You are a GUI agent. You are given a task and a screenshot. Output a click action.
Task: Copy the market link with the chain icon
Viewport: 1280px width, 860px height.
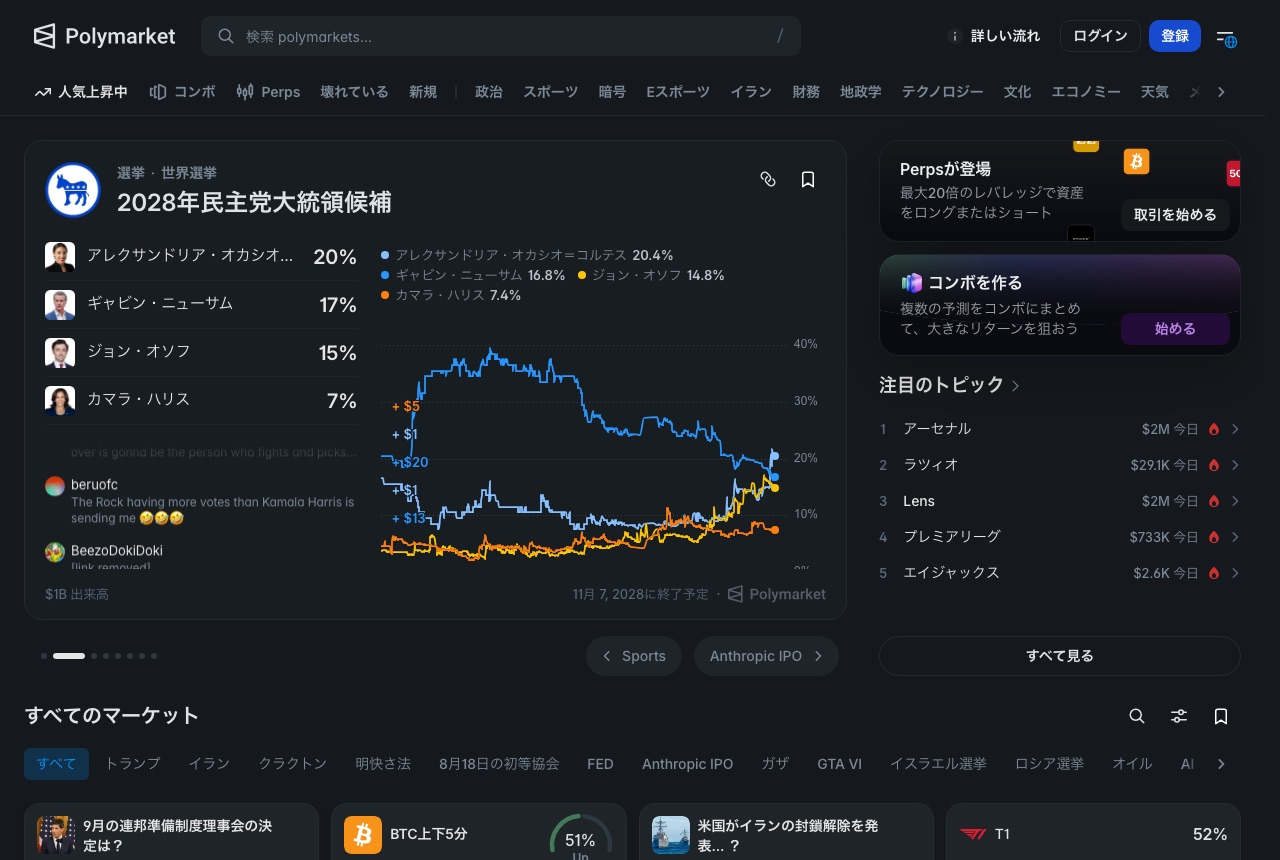768,179
